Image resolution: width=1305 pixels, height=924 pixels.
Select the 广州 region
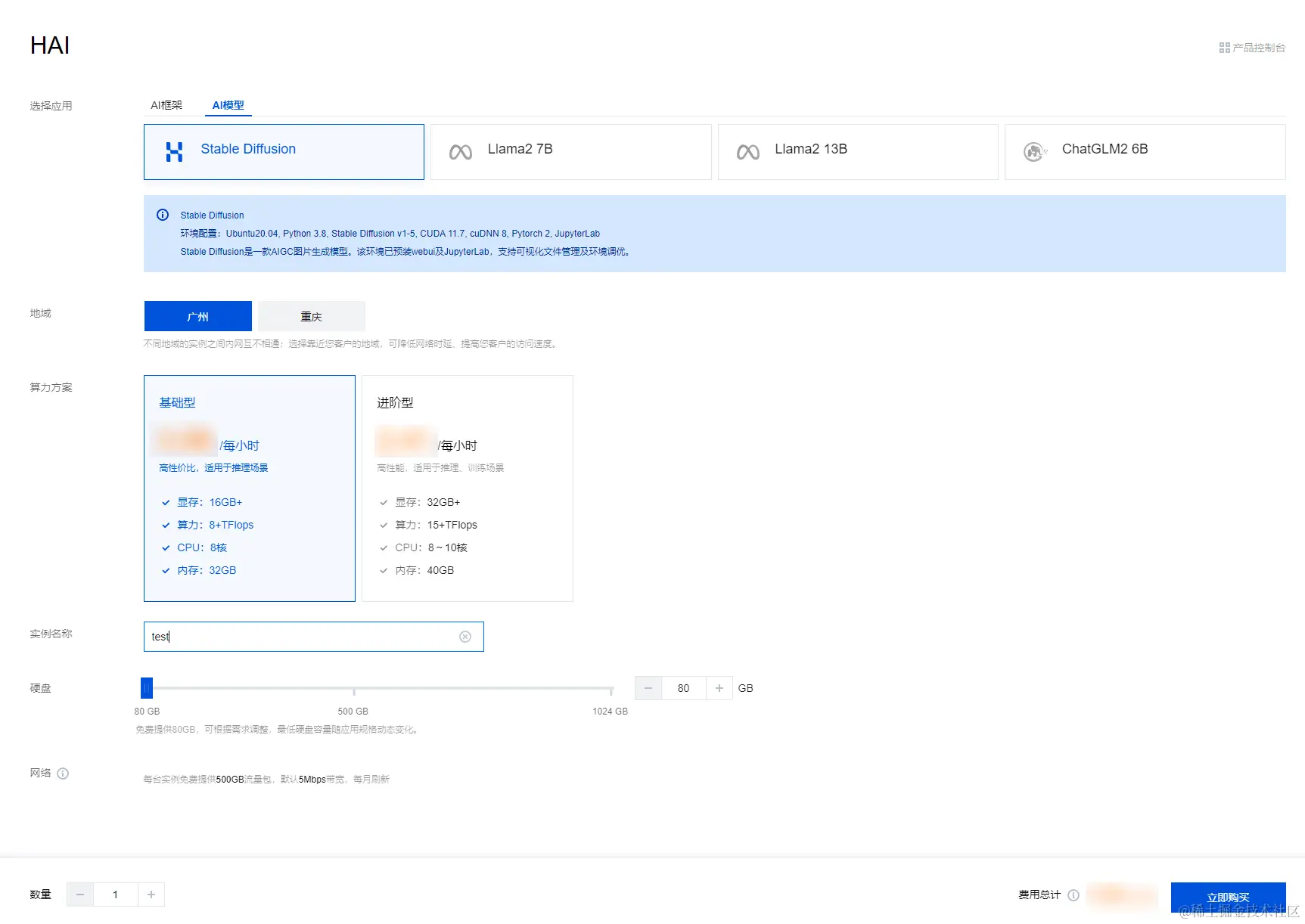pos(198,316)
